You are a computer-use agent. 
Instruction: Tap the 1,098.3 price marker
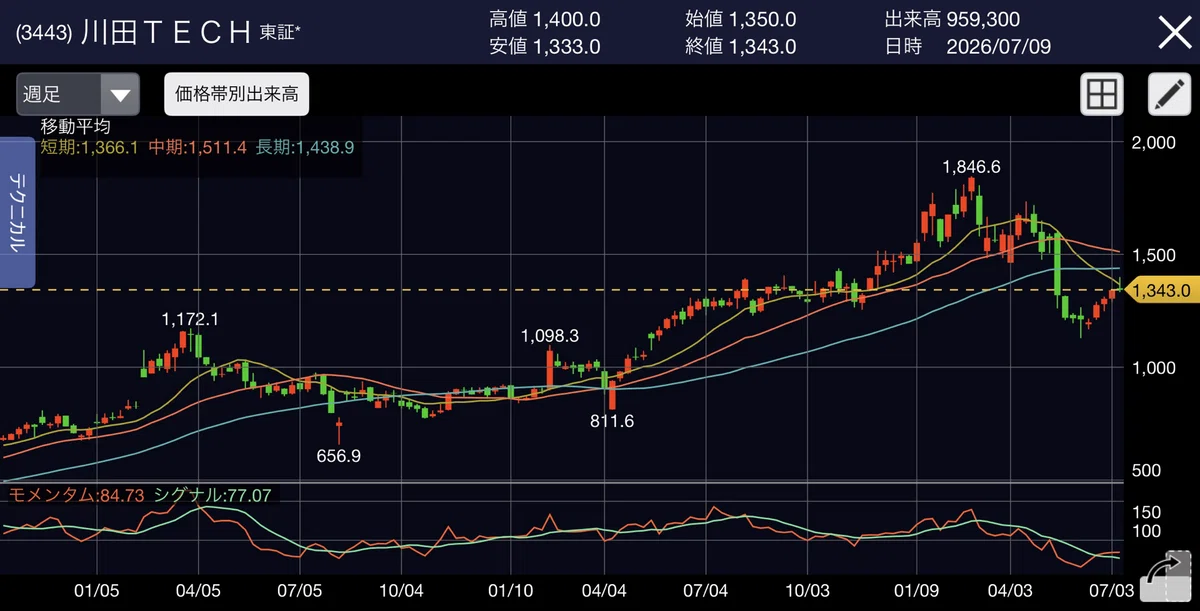pyautogui.click(x=550, y=335)
